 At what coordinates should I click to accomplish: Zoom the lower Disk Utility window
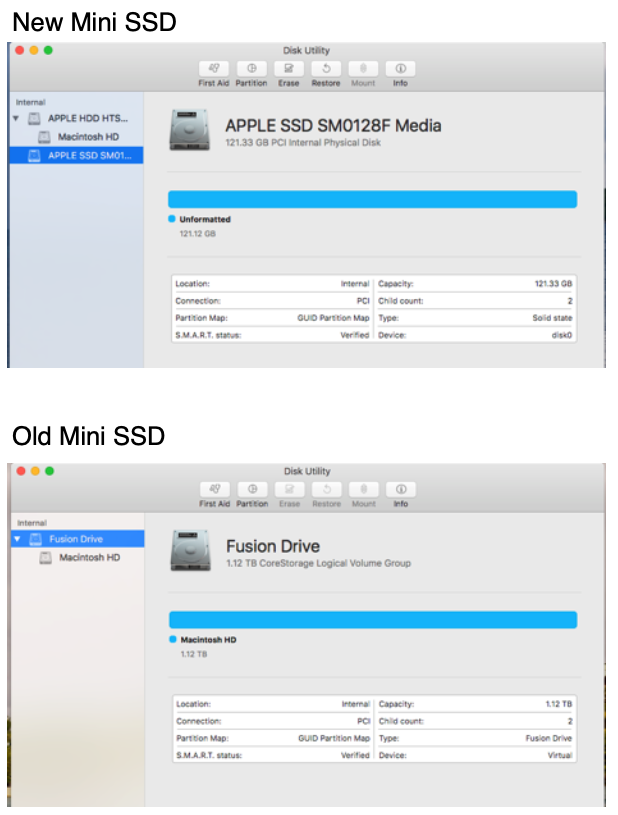pyautogui.click(x=49, y=471)
